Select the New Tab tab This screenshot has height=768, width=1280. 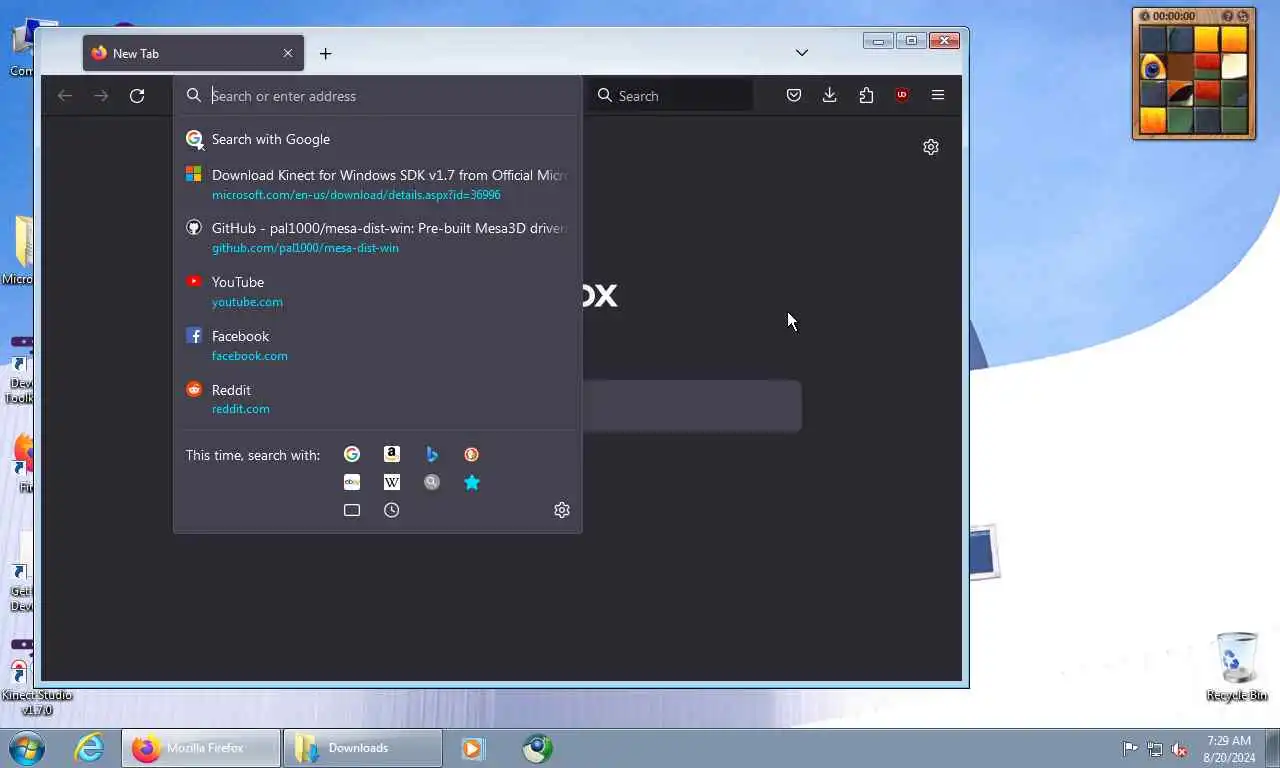click(x=193, y=53)
